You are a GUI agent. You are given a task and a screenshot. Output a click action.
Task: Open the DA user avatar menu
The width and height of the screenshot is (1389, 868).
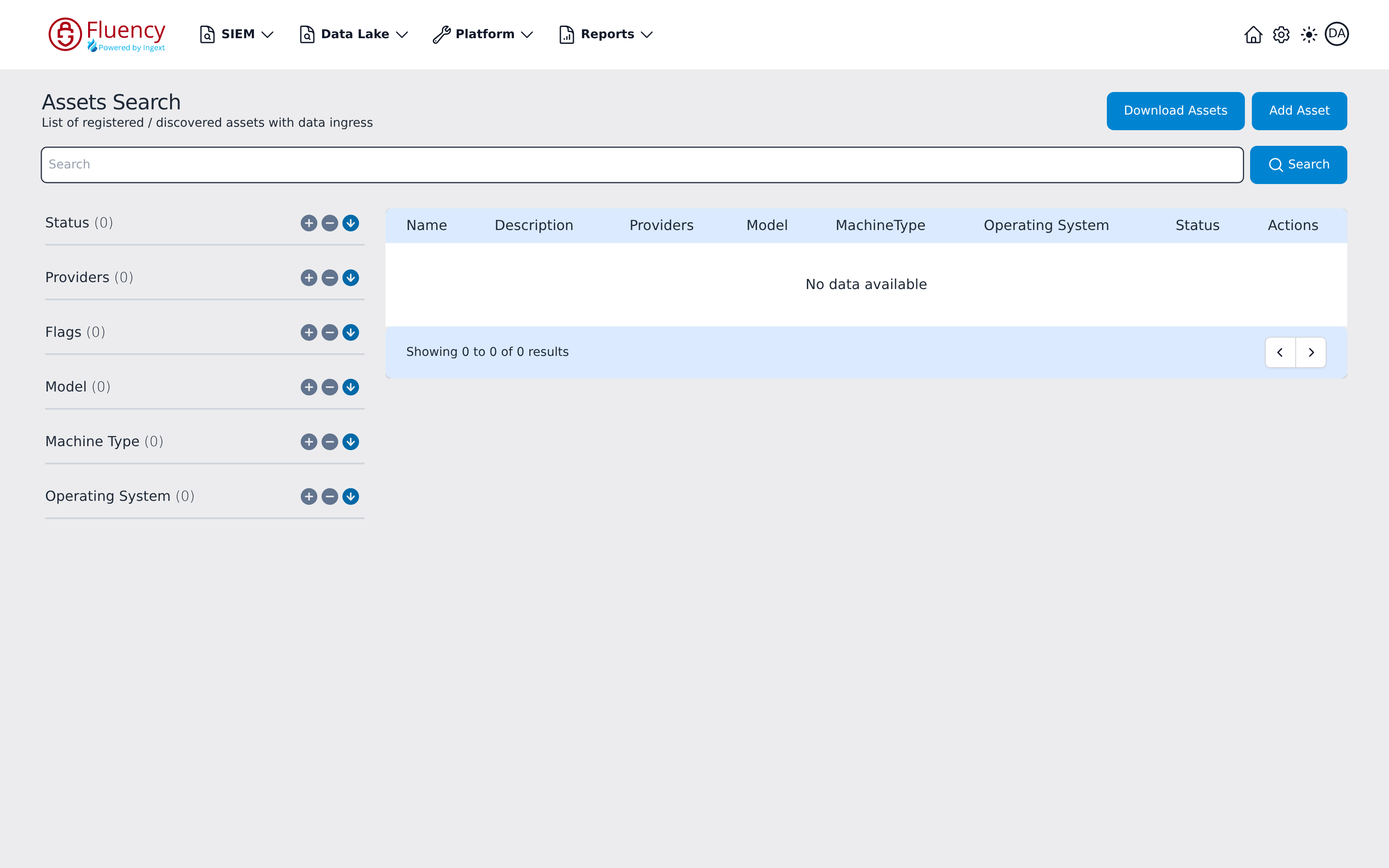1337,34
